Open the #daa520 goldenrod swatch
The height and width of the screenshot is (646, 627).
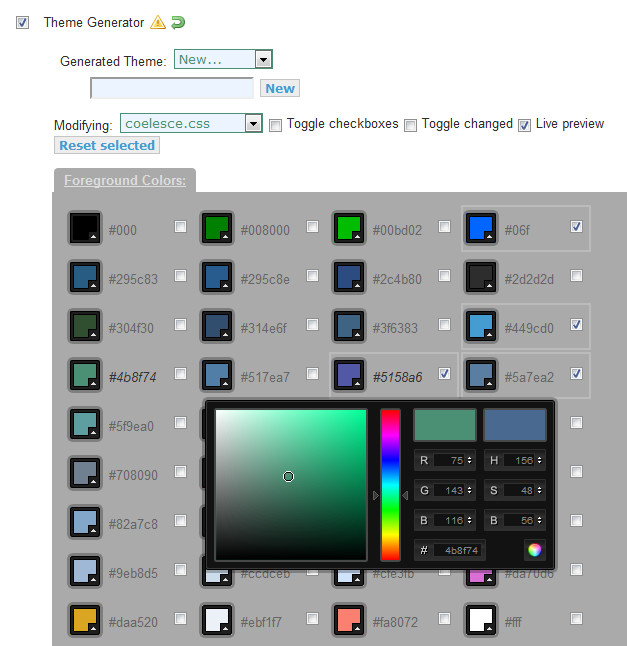pos(84,620)
